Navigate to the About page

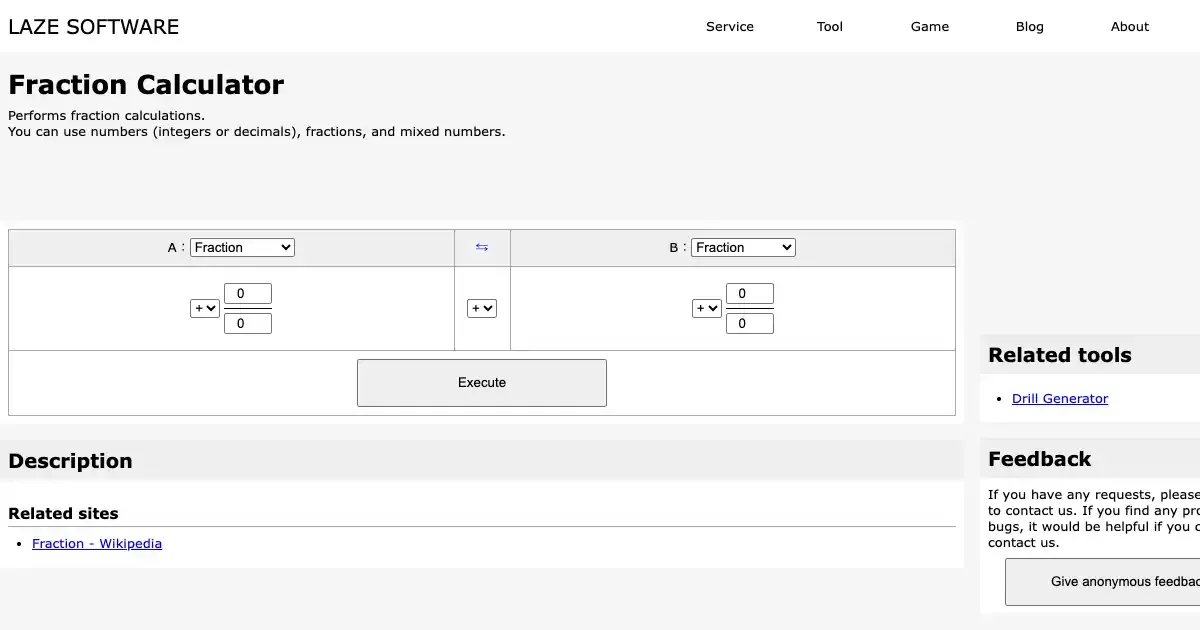click(x=1130, y=27)
